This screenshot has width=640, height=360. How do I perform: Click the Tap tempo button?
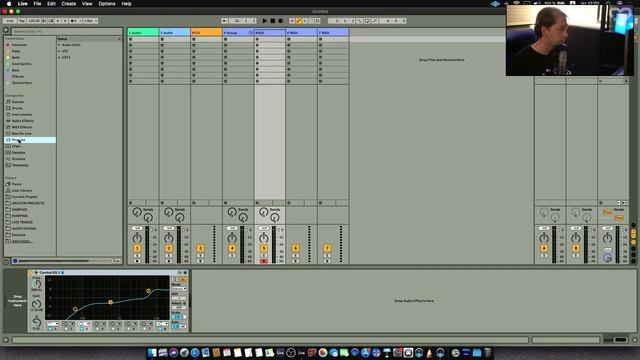[x=22, y=21]
